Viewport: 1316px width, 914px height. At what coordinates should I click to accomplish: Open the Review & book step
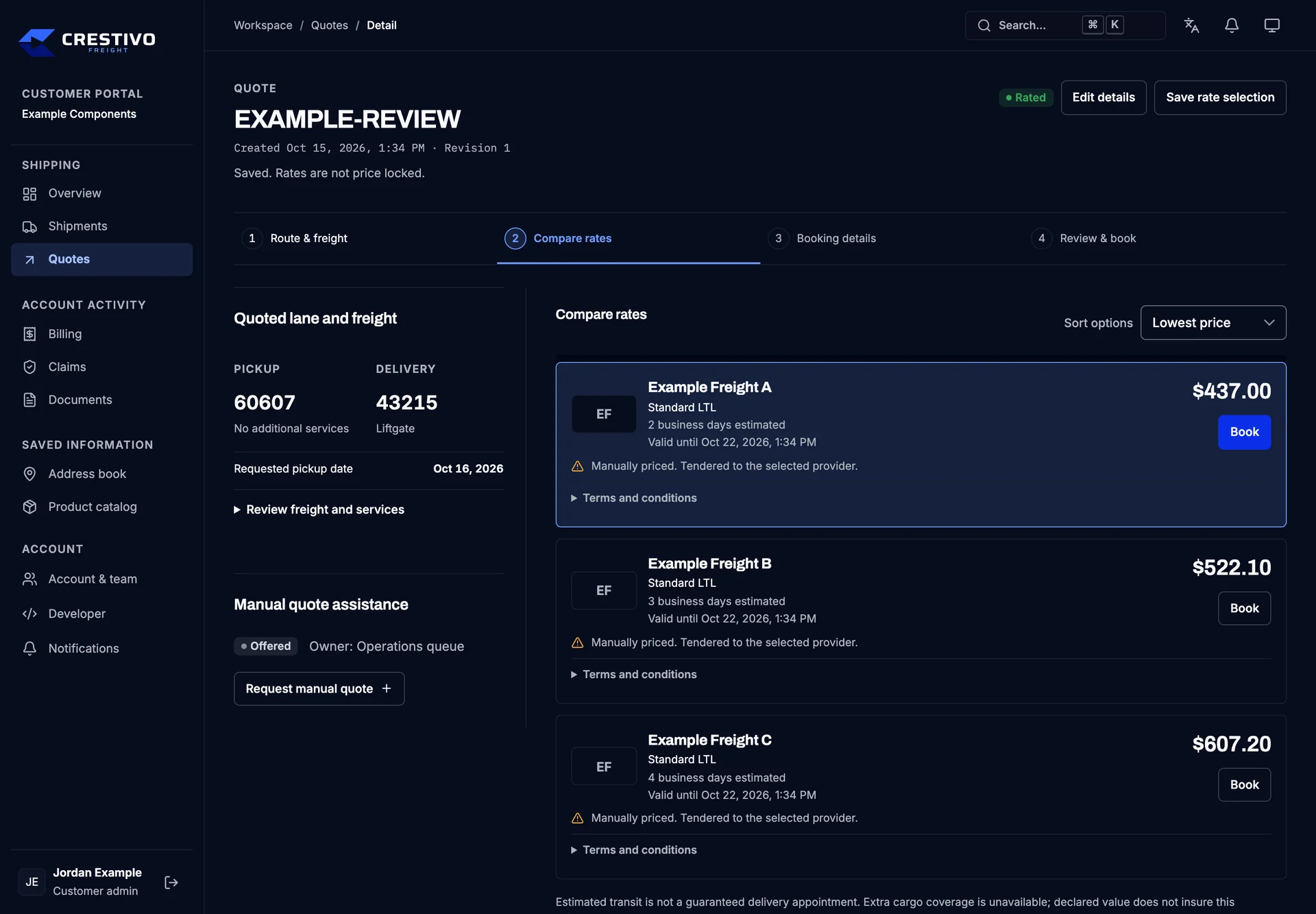(x=1155, y=239)
